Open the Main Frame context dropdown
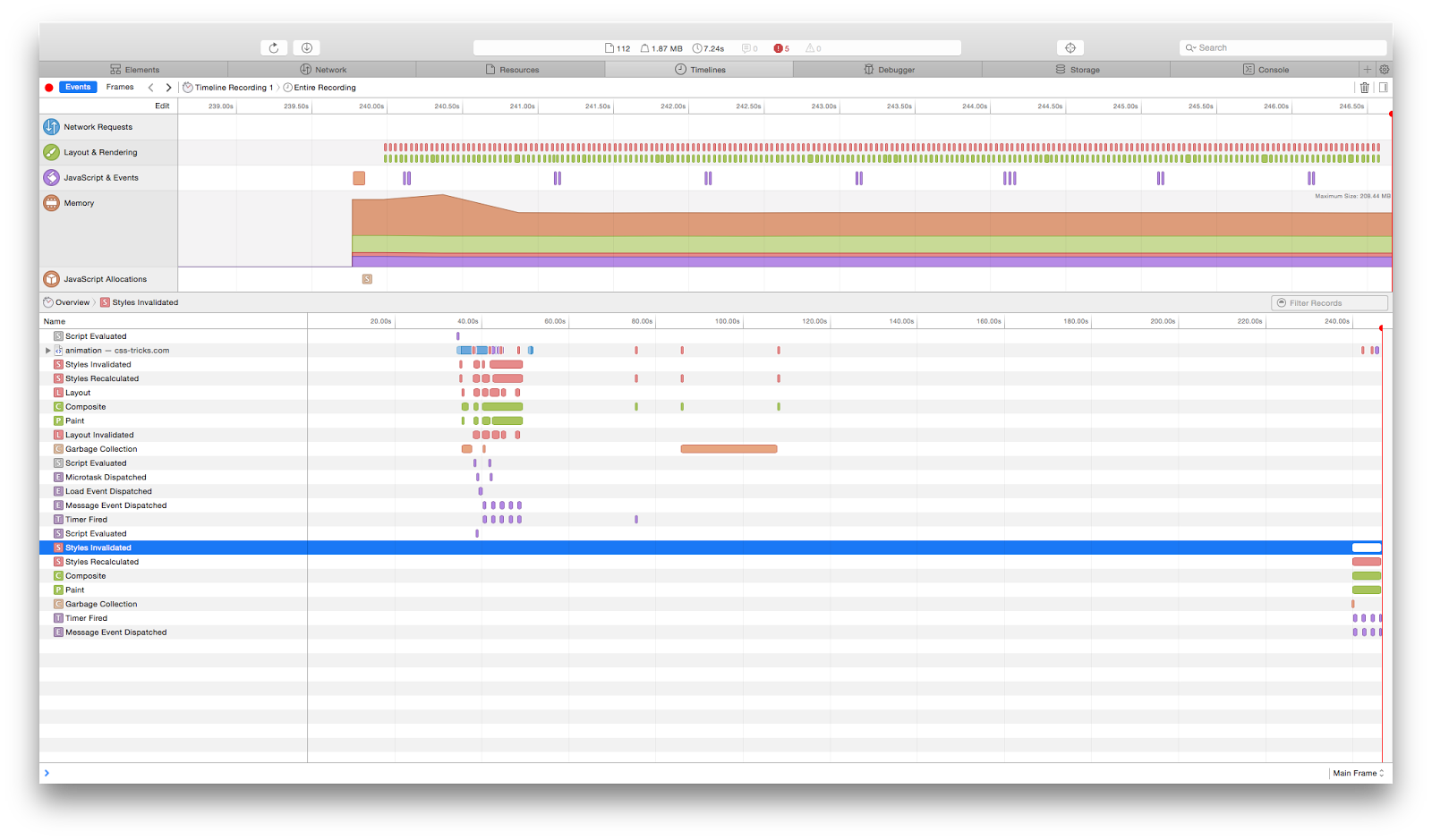This screenshot has height=840, width=1432. [x=1358, y=773]
